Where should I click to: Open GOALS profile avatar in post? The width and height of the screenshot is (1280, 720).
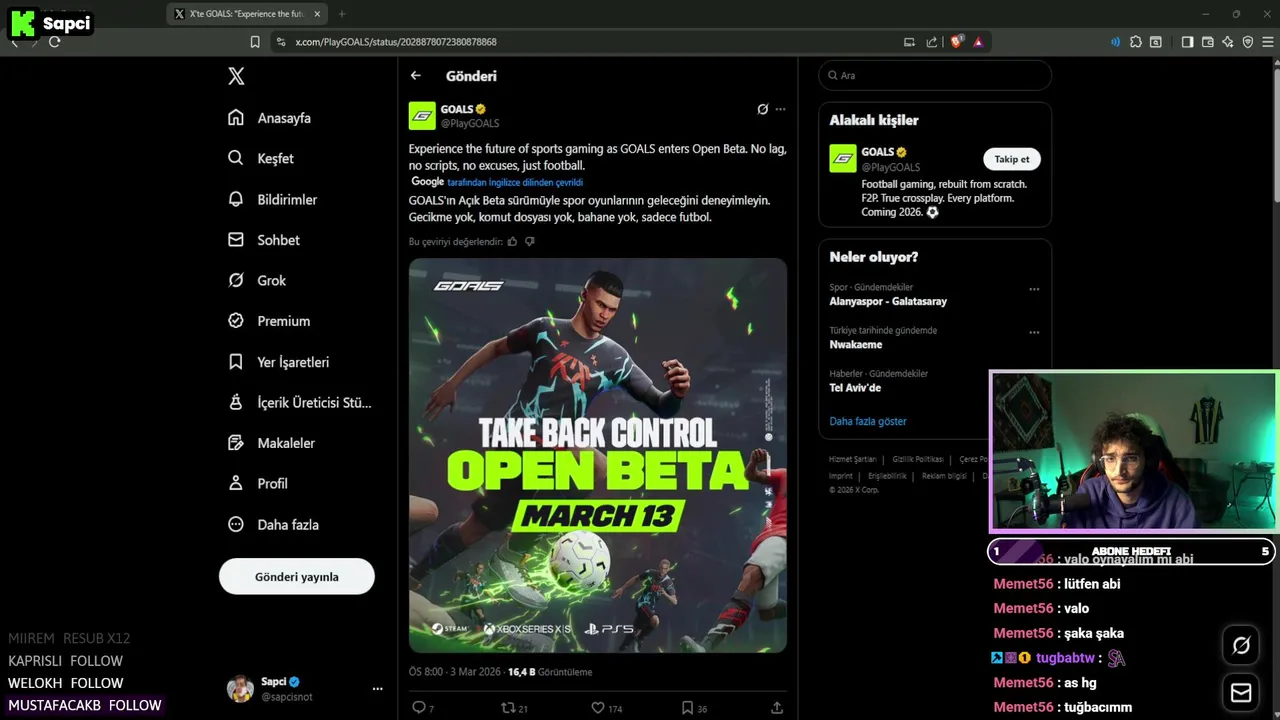click(x=422, y=116)
